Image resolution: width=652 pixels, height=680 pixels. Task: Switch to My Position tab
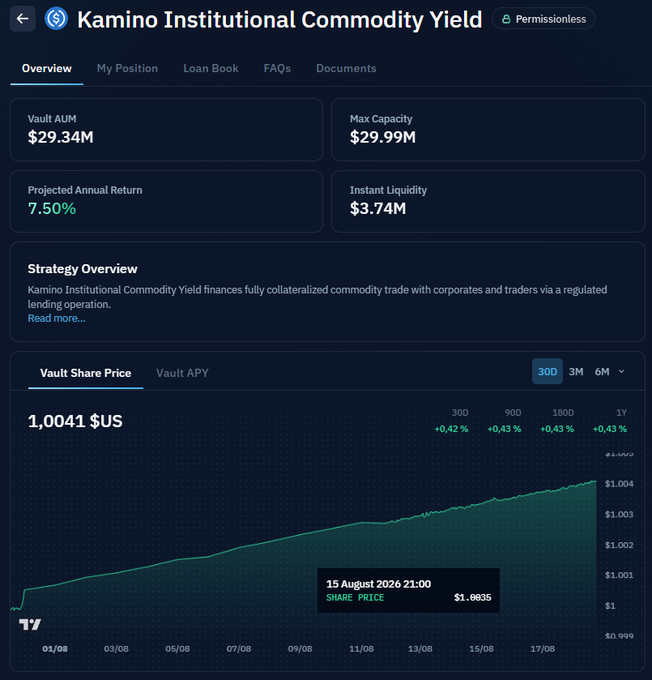point(128,69)
